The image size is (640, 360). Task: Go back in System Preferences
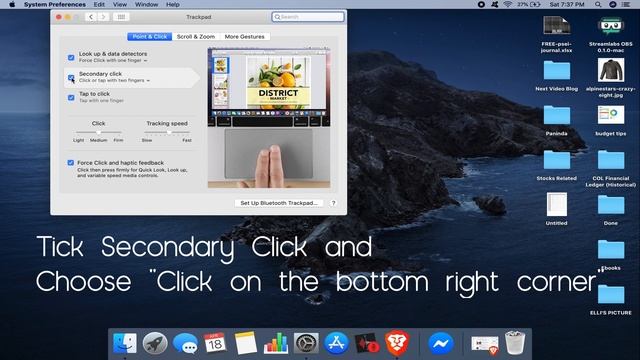pos(91,17)
